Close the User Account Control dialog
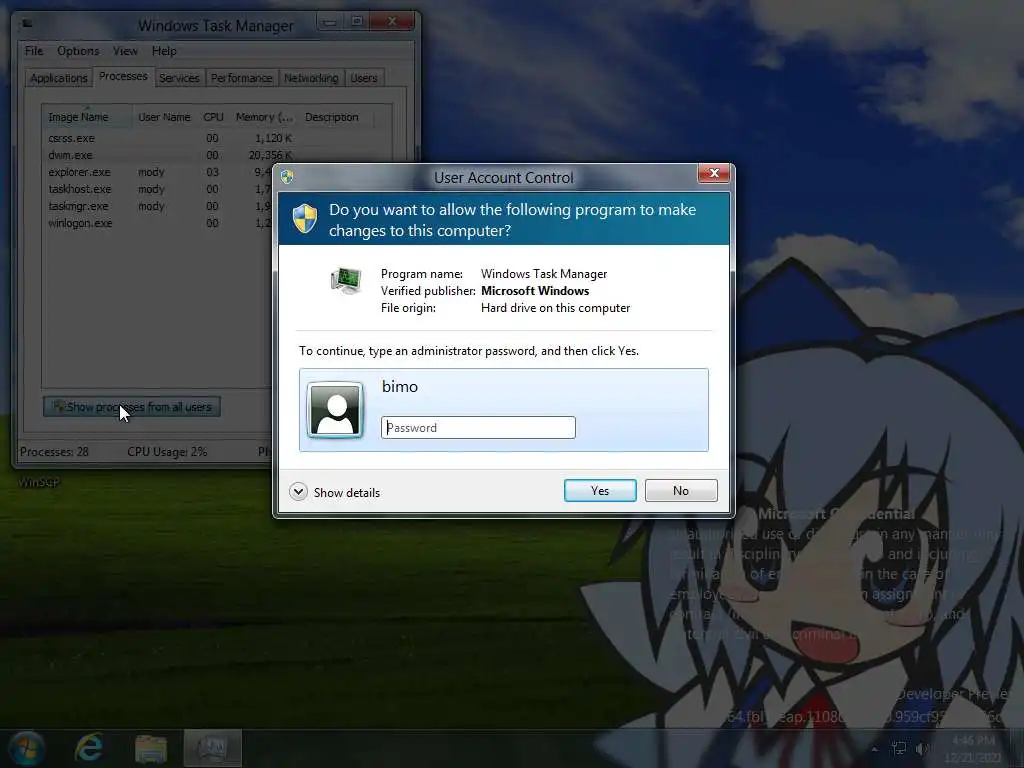 [x=713, y=173]
